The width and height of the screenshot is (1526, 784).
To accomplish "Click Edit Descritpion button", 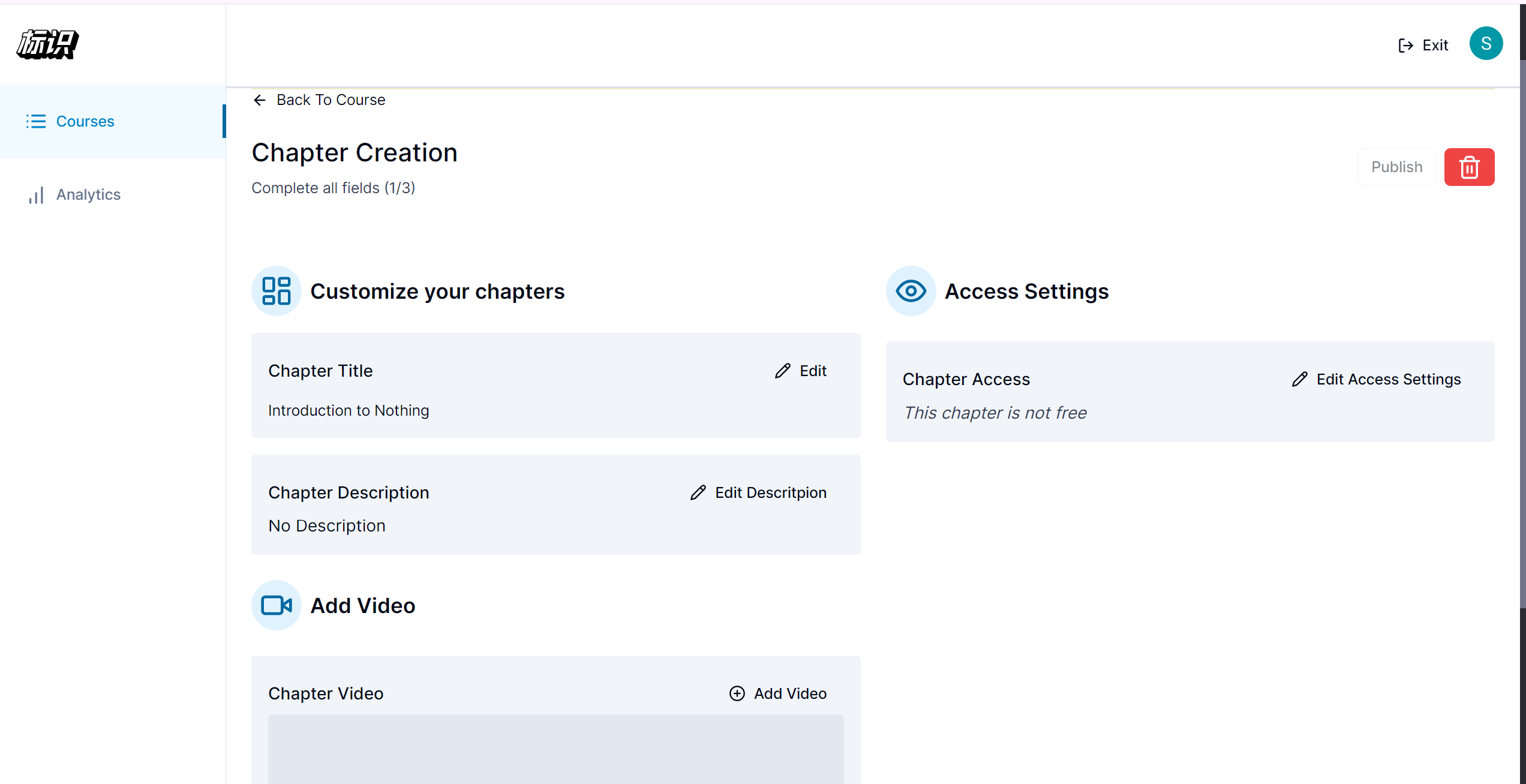I will tap(758, 492).
